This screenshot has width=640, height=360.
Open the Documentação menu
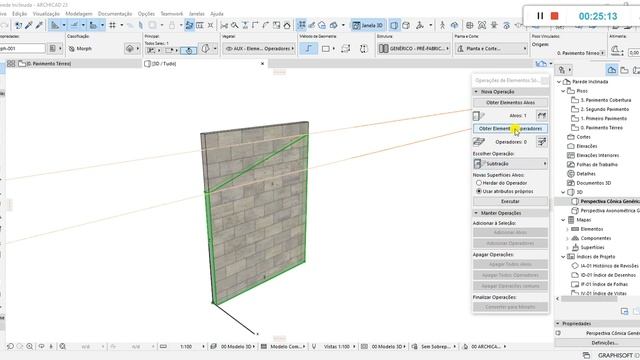(115, 14)
